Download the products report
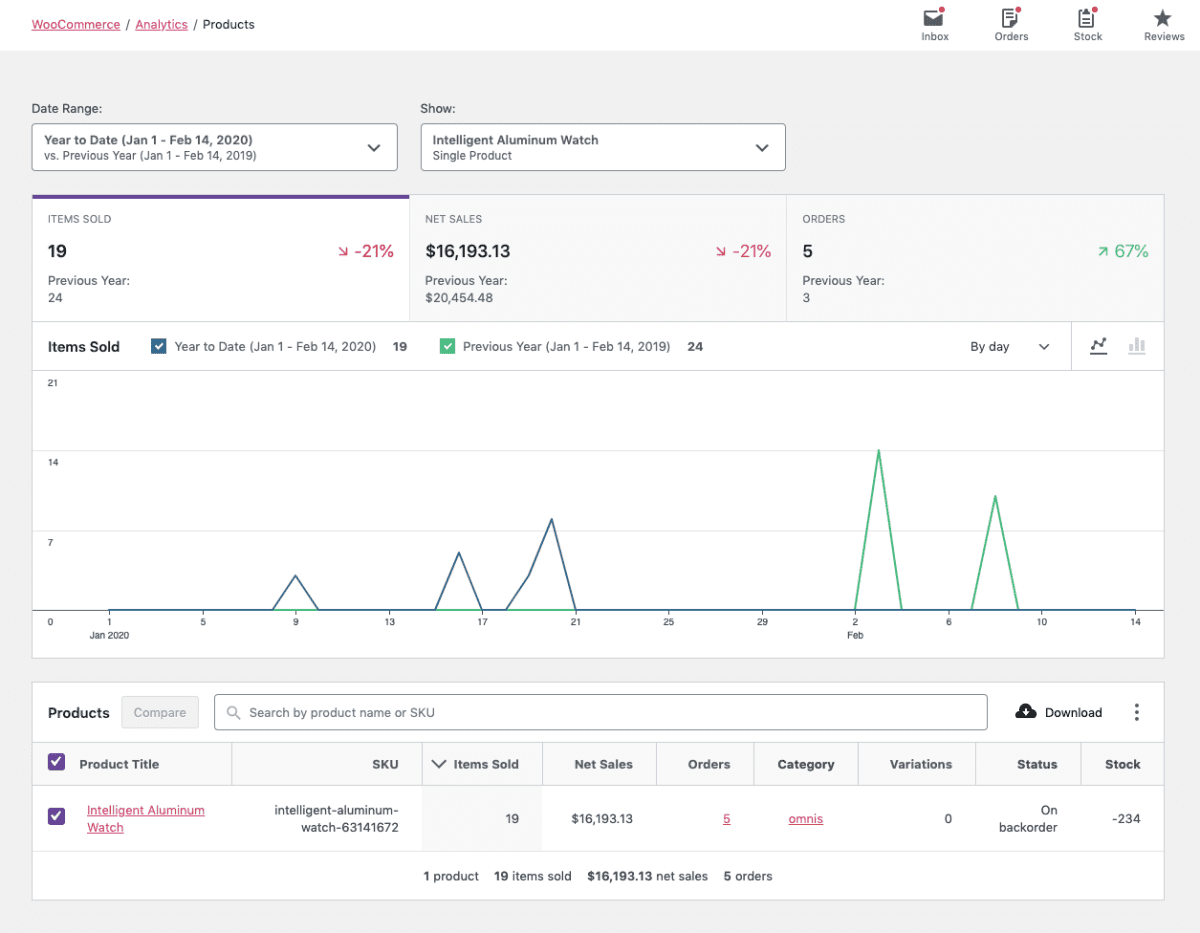 (x=1057, y=712)
